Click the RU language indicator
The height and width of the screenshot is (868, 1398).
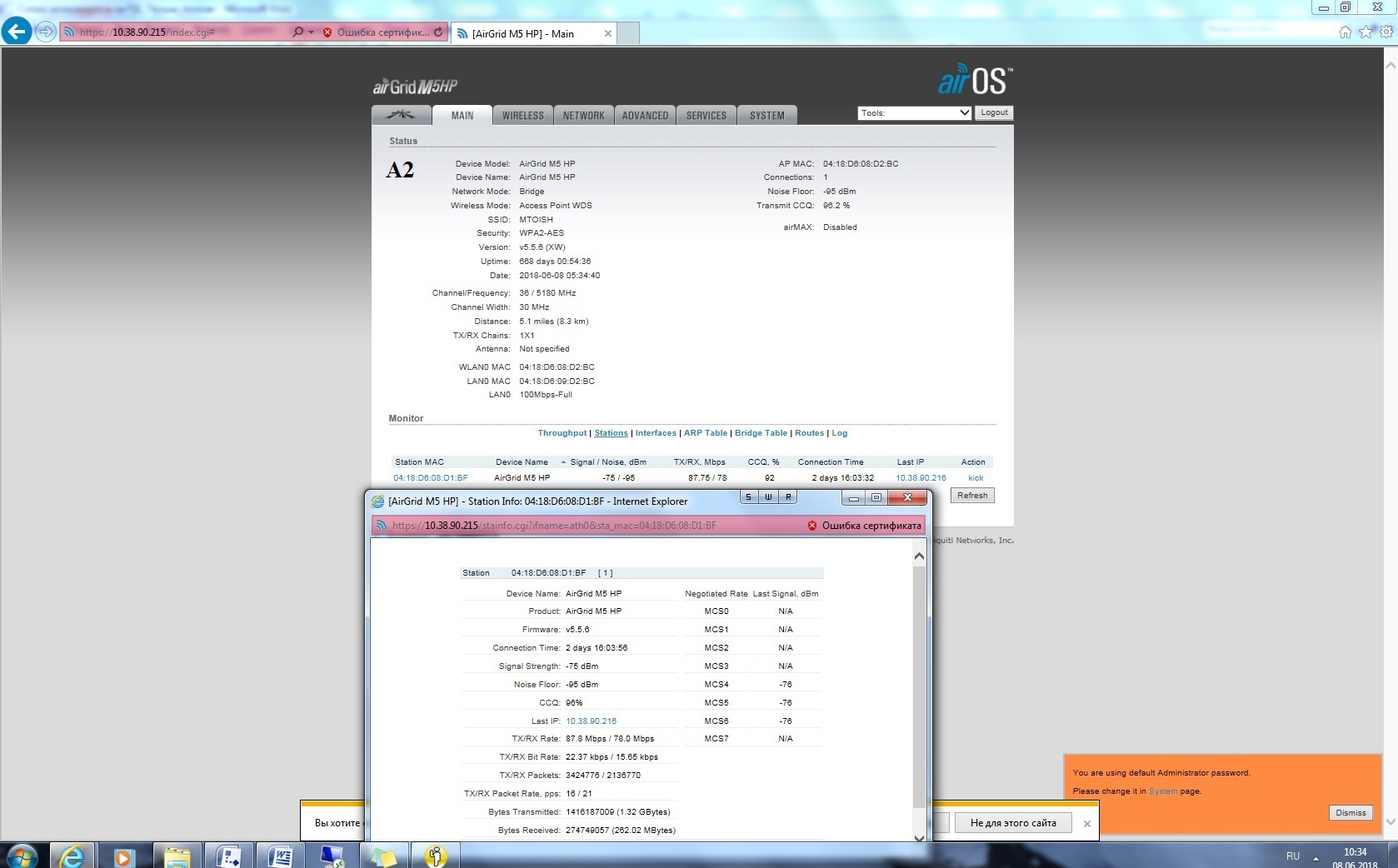[1293, 856]
